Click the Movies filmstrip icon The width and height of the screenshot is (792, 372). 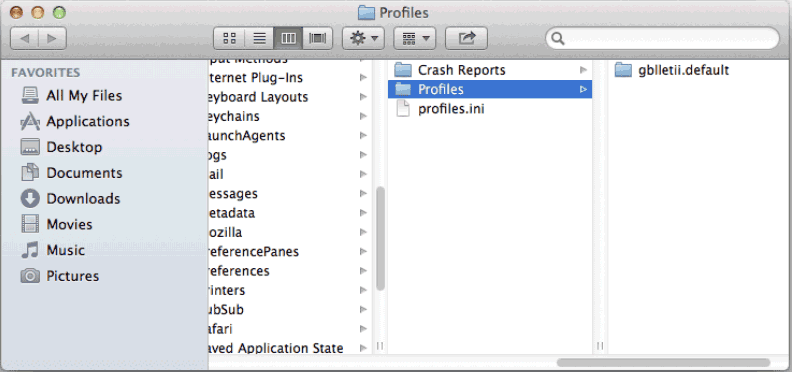click(30, 224)
